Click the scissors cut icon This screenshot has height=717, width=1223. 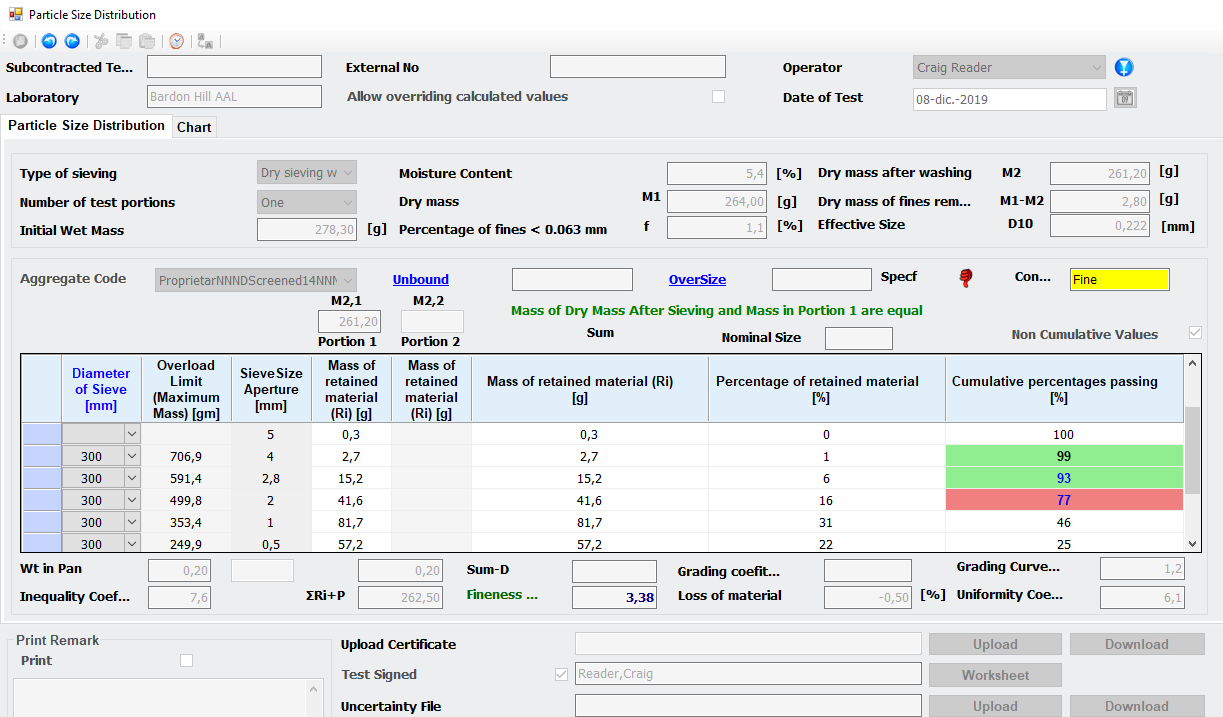[x=101, y=41]
